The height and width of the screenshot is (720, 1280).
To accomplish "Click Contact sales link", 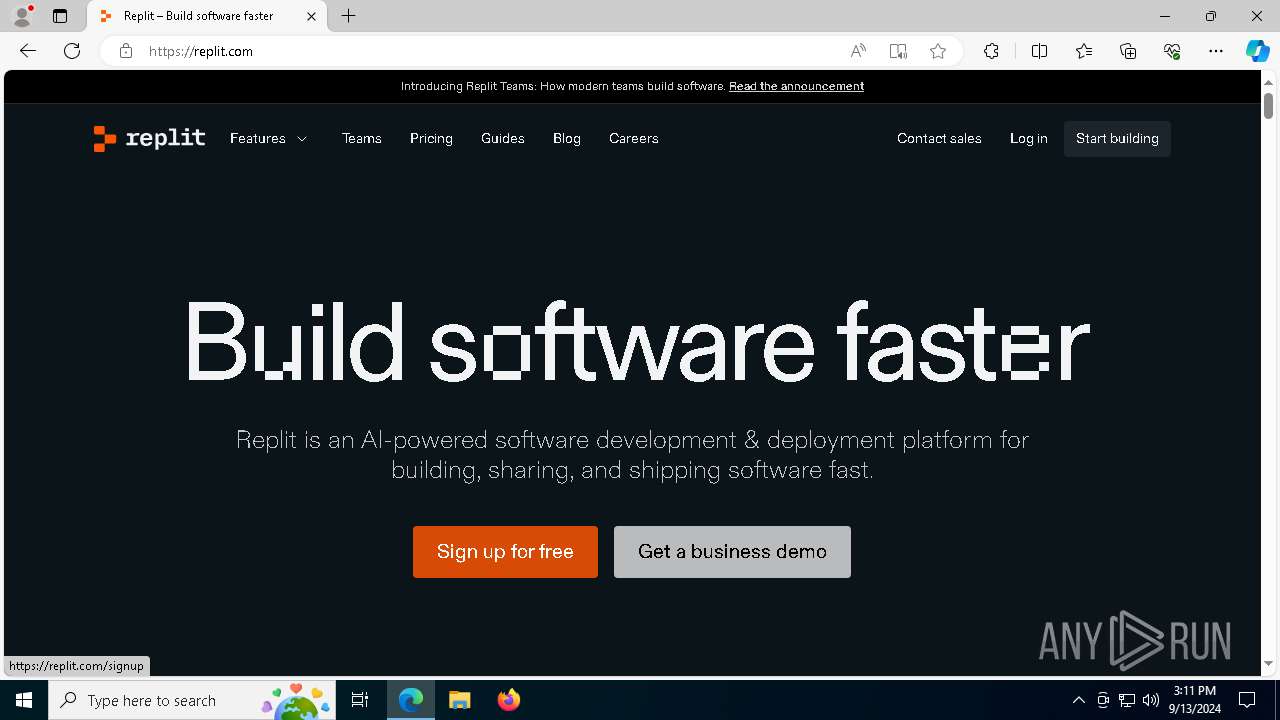I will coord(939,138).
